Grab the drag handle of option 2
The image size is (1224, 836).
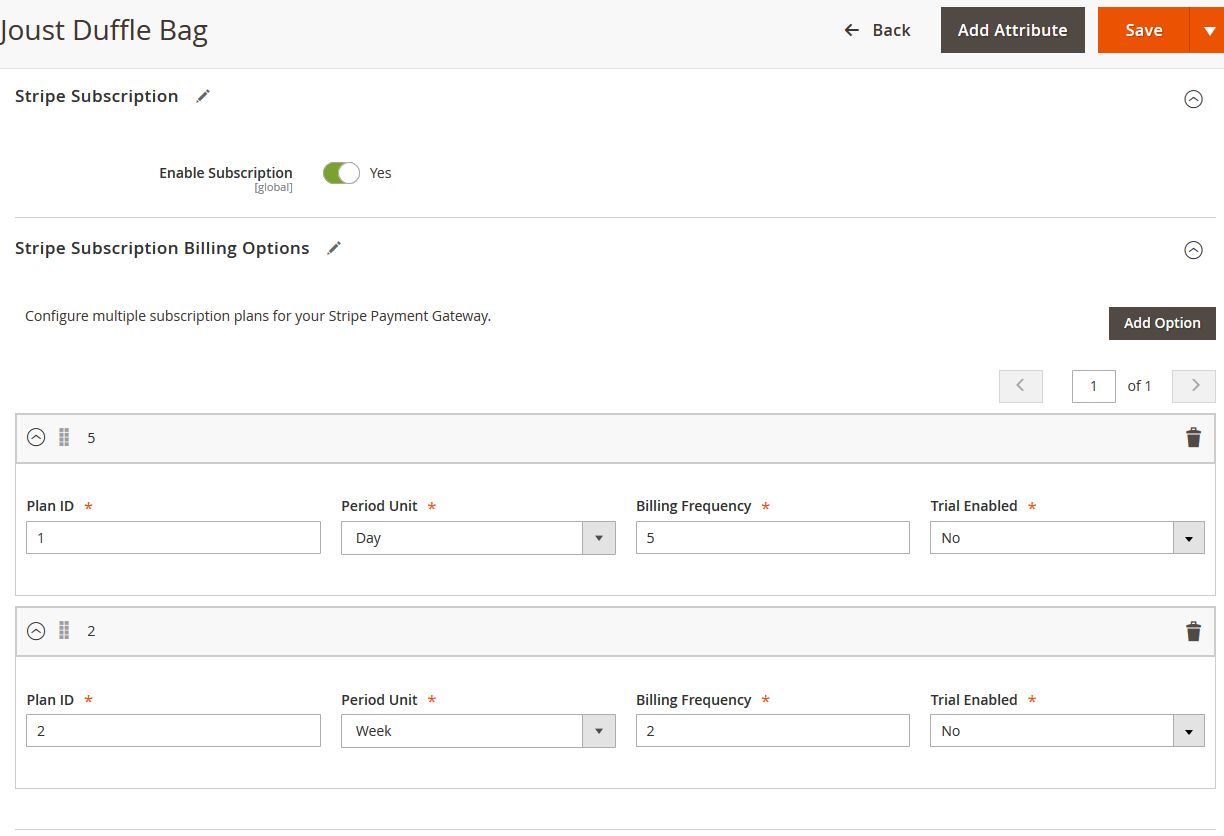point(64,631)
